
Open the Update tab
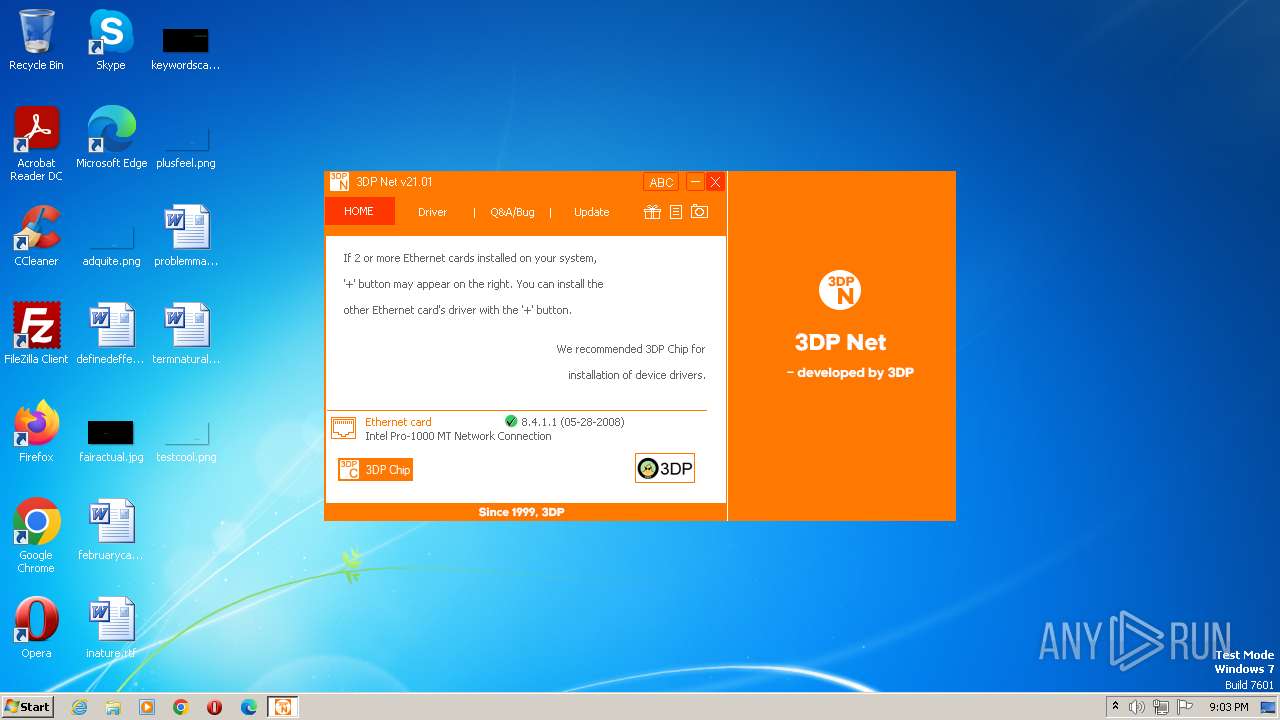[591, 212]
